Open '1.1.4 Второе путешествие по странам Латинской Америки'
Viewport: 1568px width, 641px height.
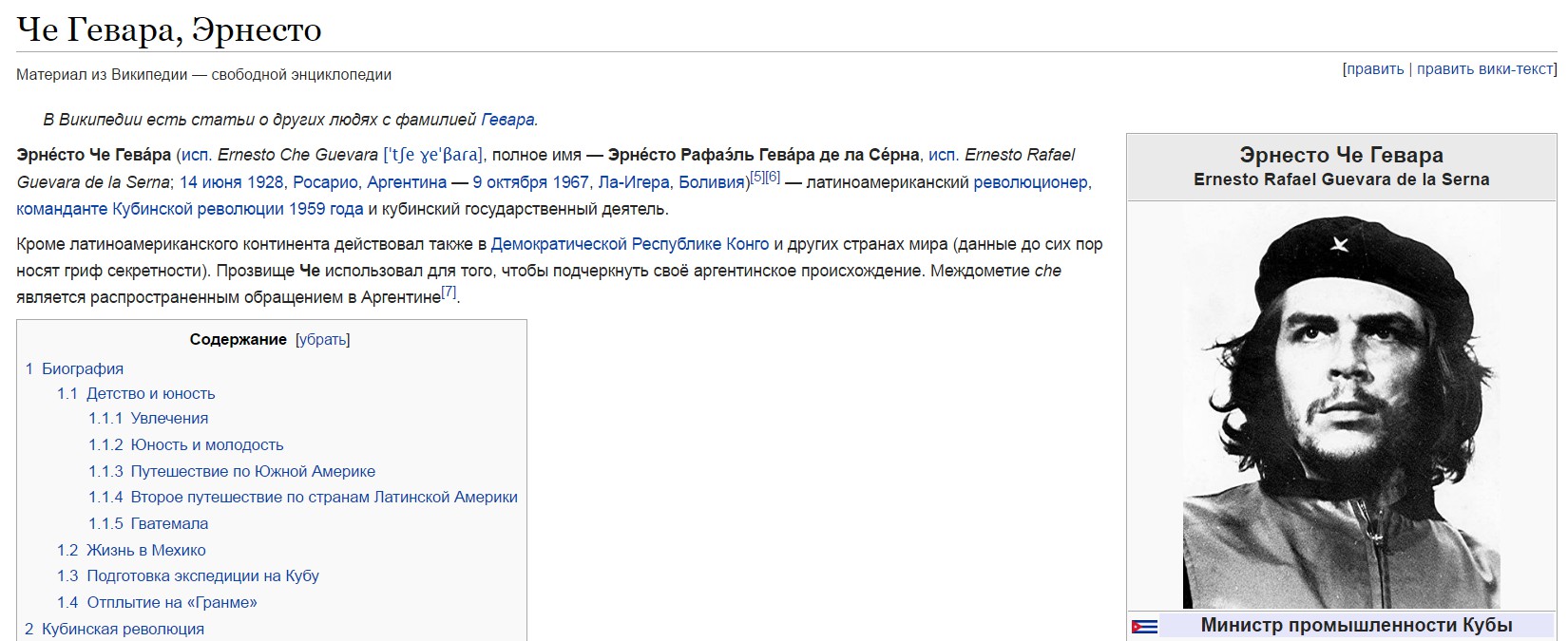pyautogui.click(x=303, y=497)
